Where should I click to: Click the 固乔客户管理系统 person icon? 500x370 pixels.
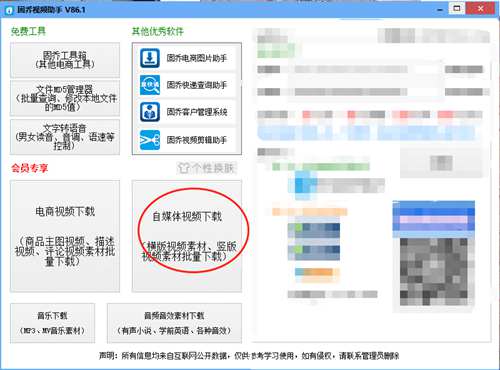pos(150,112)
